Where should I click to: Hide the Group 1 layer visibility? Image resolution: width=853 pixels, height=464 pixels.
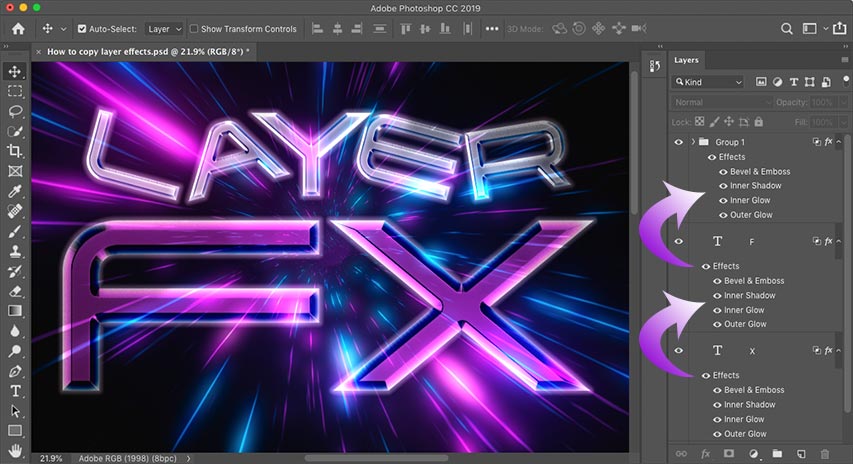[679, 142]
